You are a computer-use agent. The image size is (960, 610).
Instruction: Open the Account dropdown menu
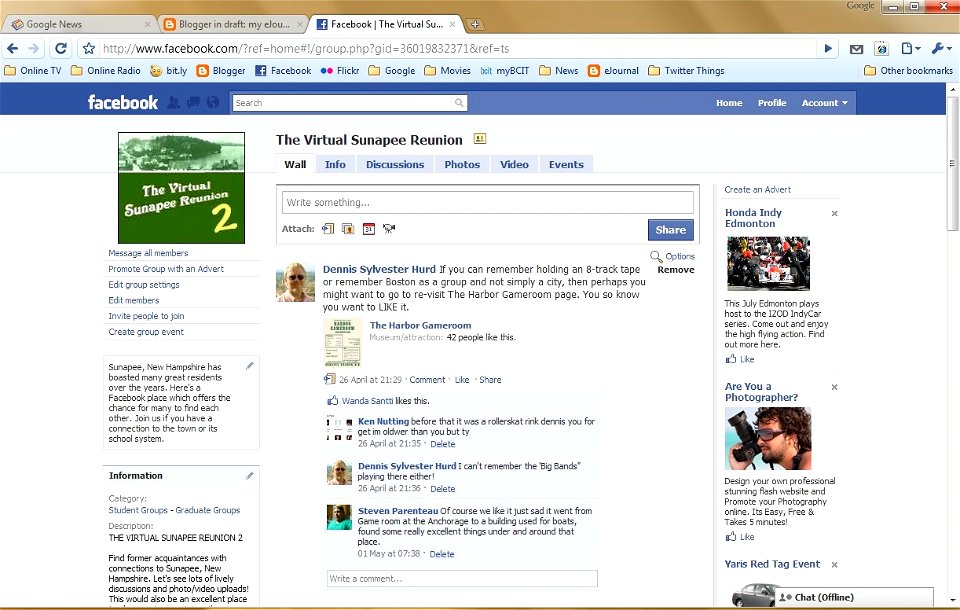(x=825, y=103)
